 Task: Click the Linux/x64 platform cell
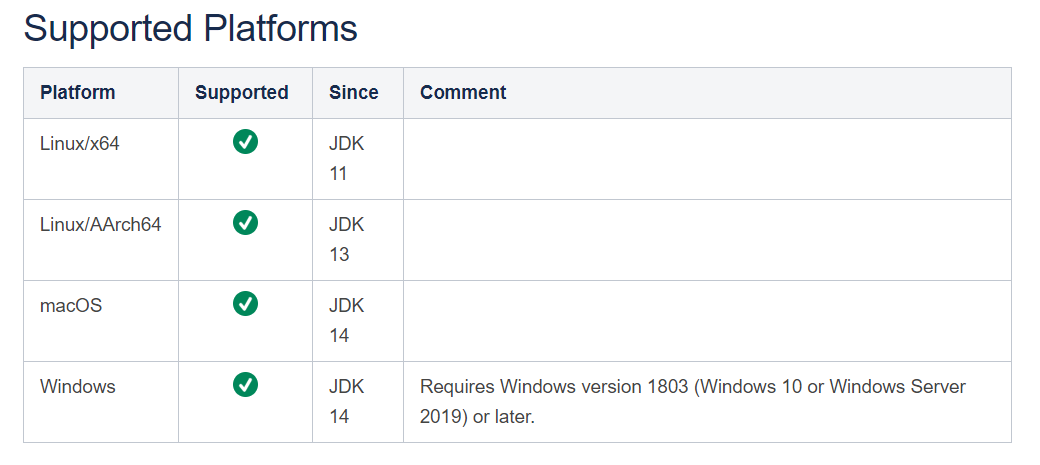(x=80, y=143)
